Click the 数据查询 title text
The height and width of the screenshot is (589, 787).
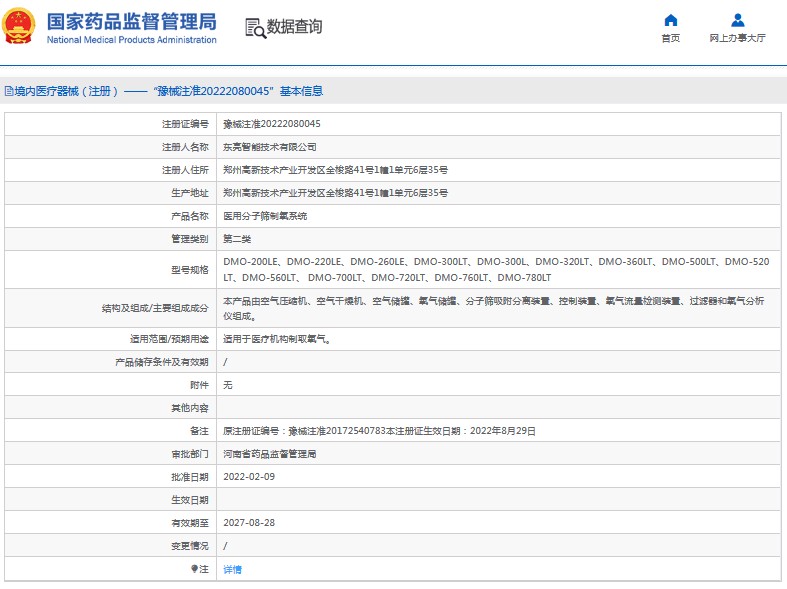click(294, 28)
